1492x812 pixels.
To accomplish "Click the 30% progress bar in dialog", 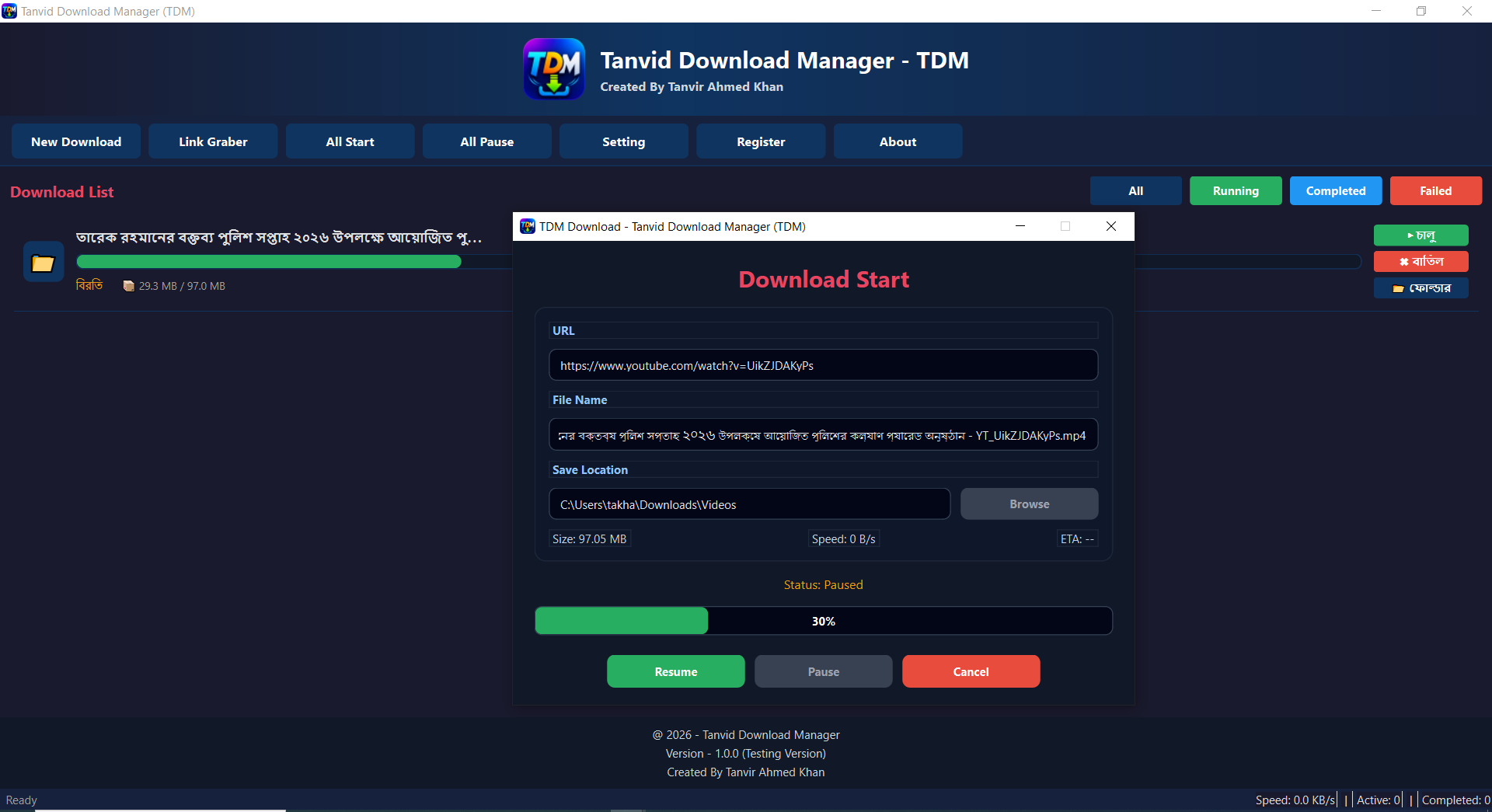I will point(824,621).
